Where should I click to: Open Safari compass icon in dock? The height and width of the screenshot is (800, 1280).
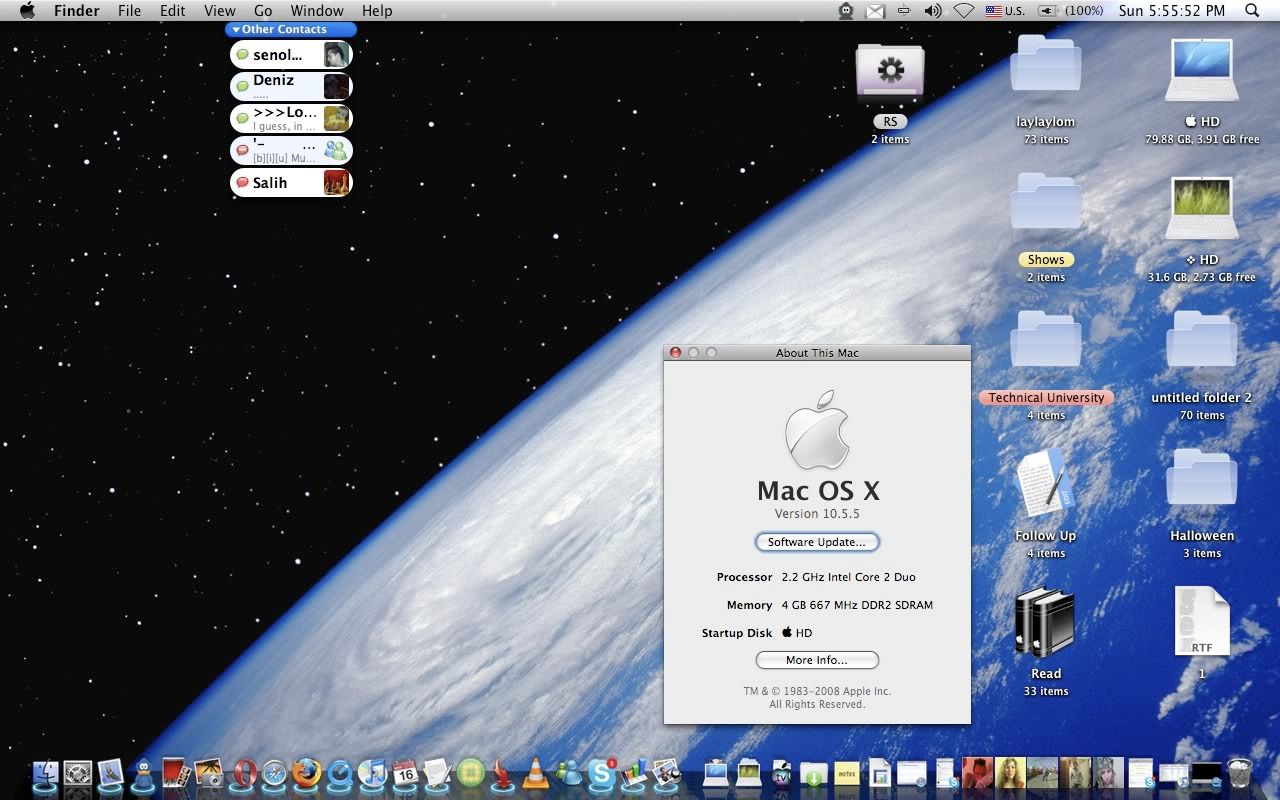pyautogui.click(x=274, y=773)
